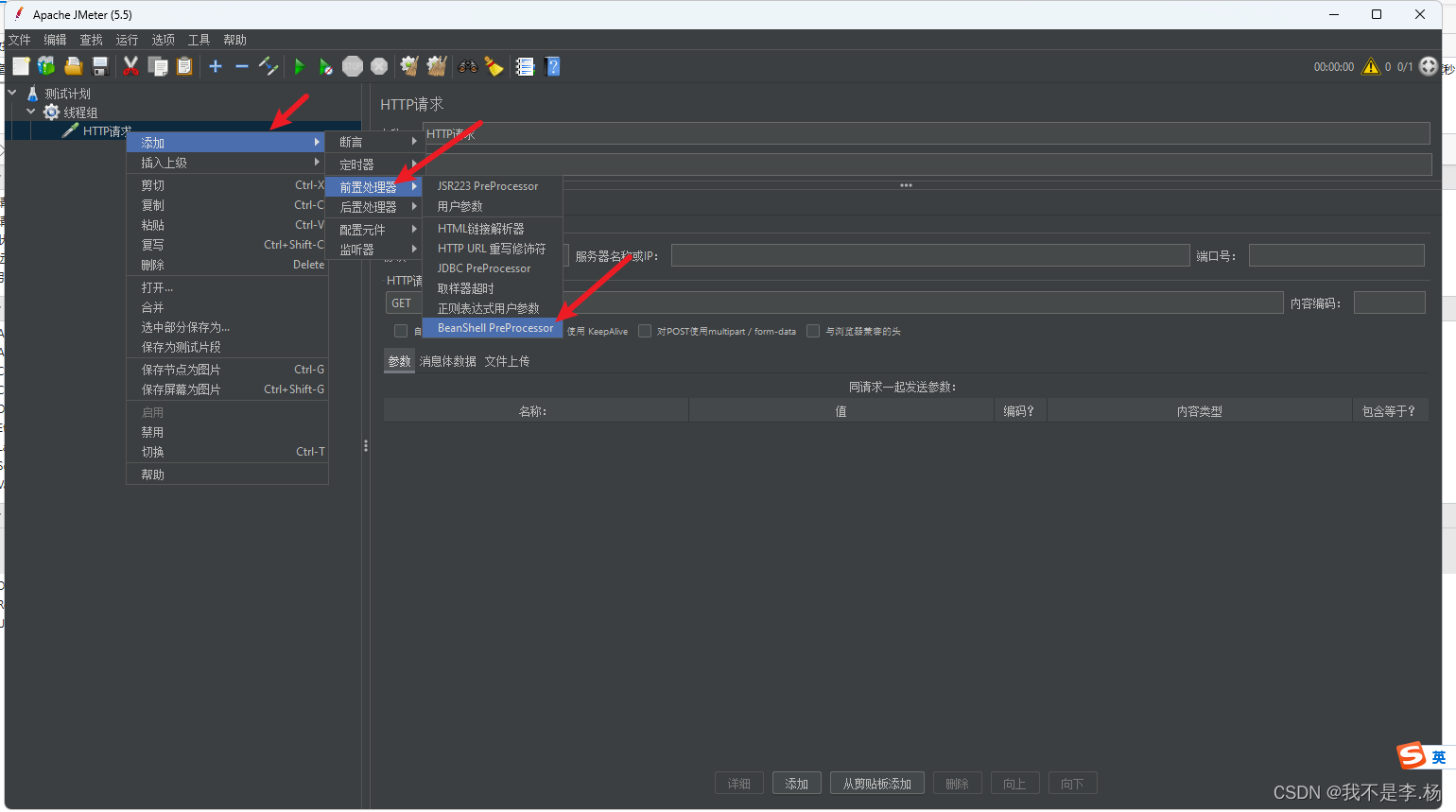The height and width of the screenshot is (812, 1456).
Task: Open Search with binoculars icon
Action: (468, 66)
